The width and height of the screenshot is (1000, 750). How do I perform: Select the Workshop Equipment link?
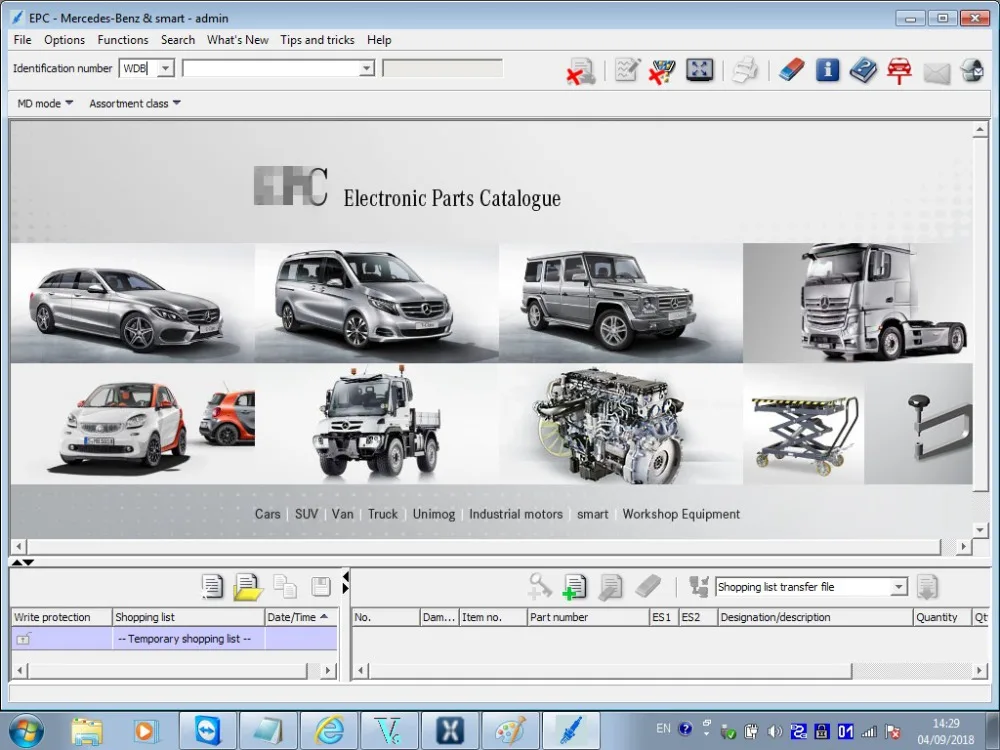point(681,514)
